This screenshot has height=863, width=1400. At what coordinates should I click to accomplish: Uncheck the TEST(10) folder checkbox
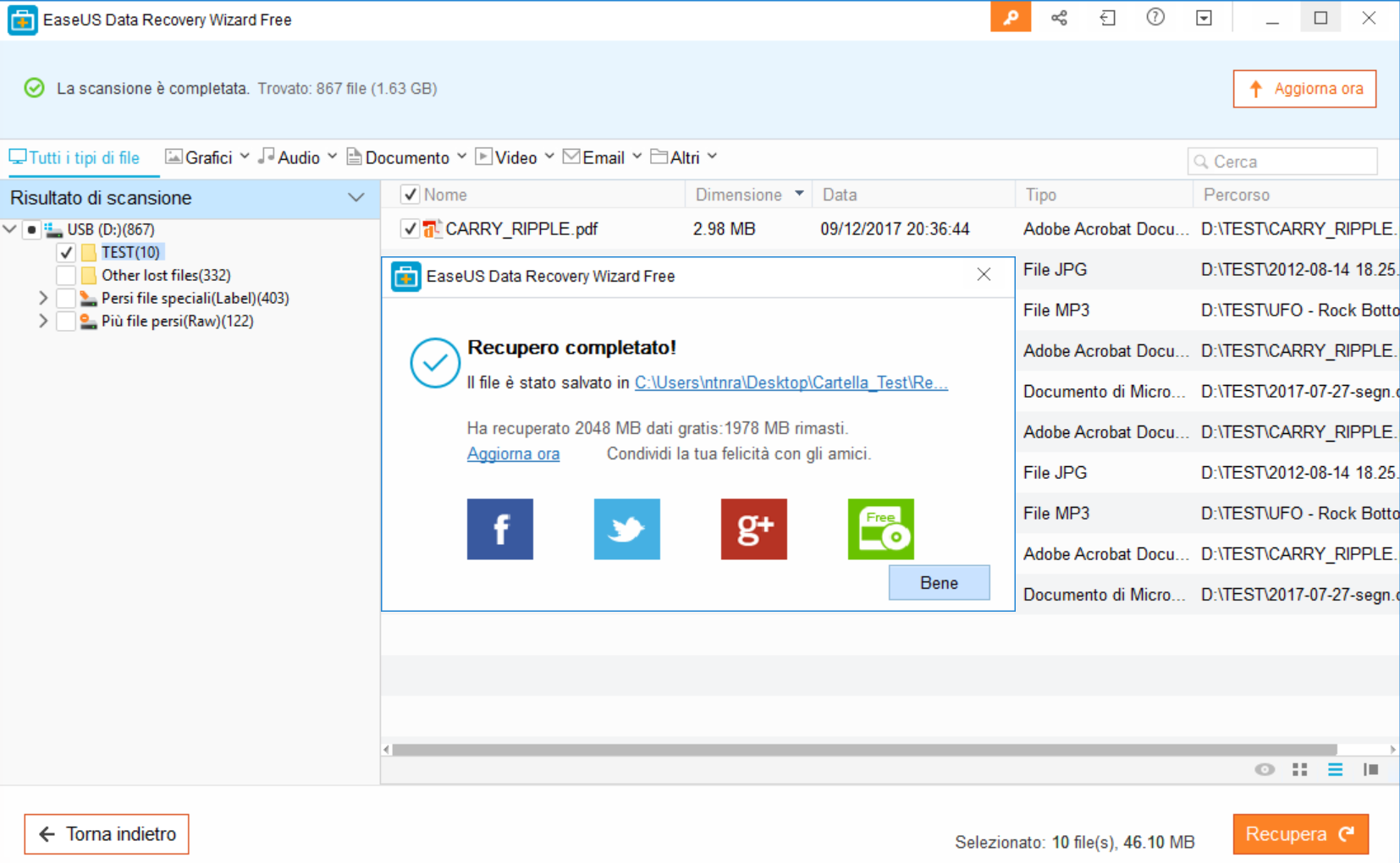[66, 252]
